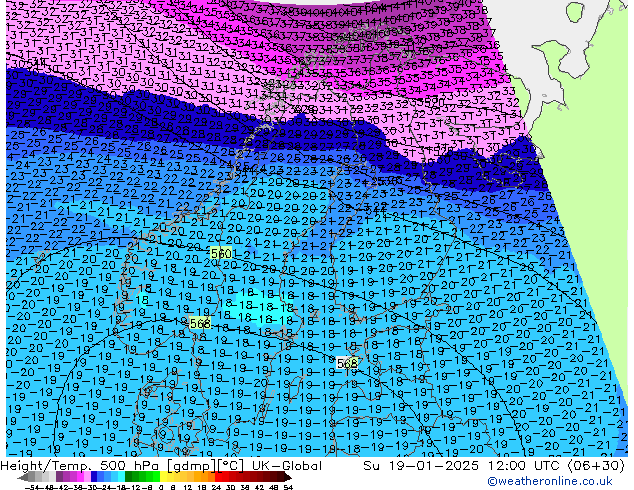Click the bright red 24 legend swatch
This screenshot has height=490, width=634.
point(218,477)
